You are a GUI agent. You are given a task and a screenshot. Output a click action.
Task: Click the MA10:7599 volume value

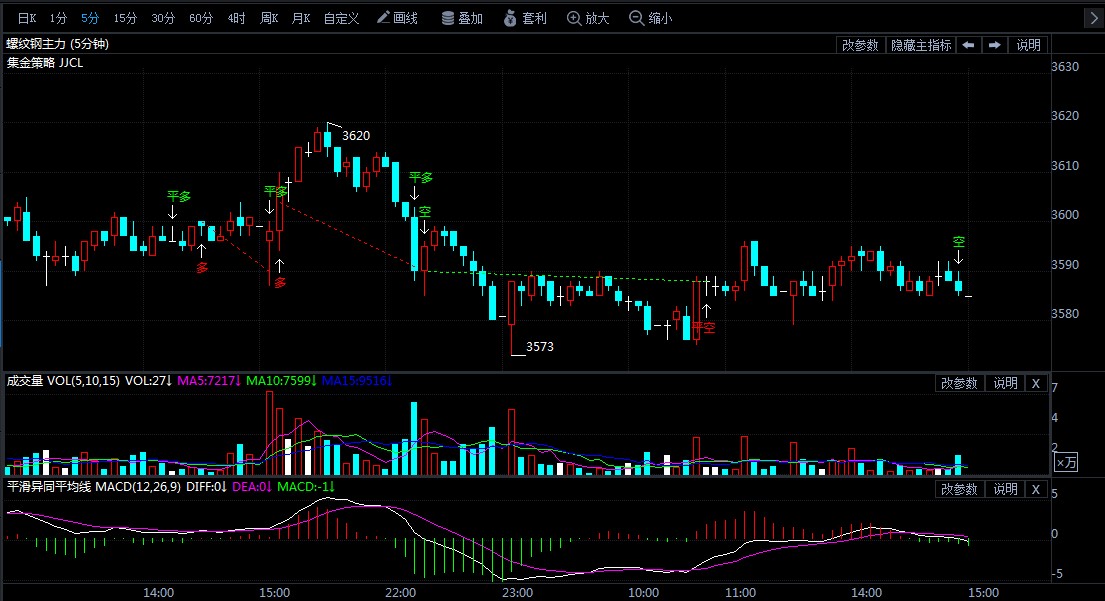[280, 381]
